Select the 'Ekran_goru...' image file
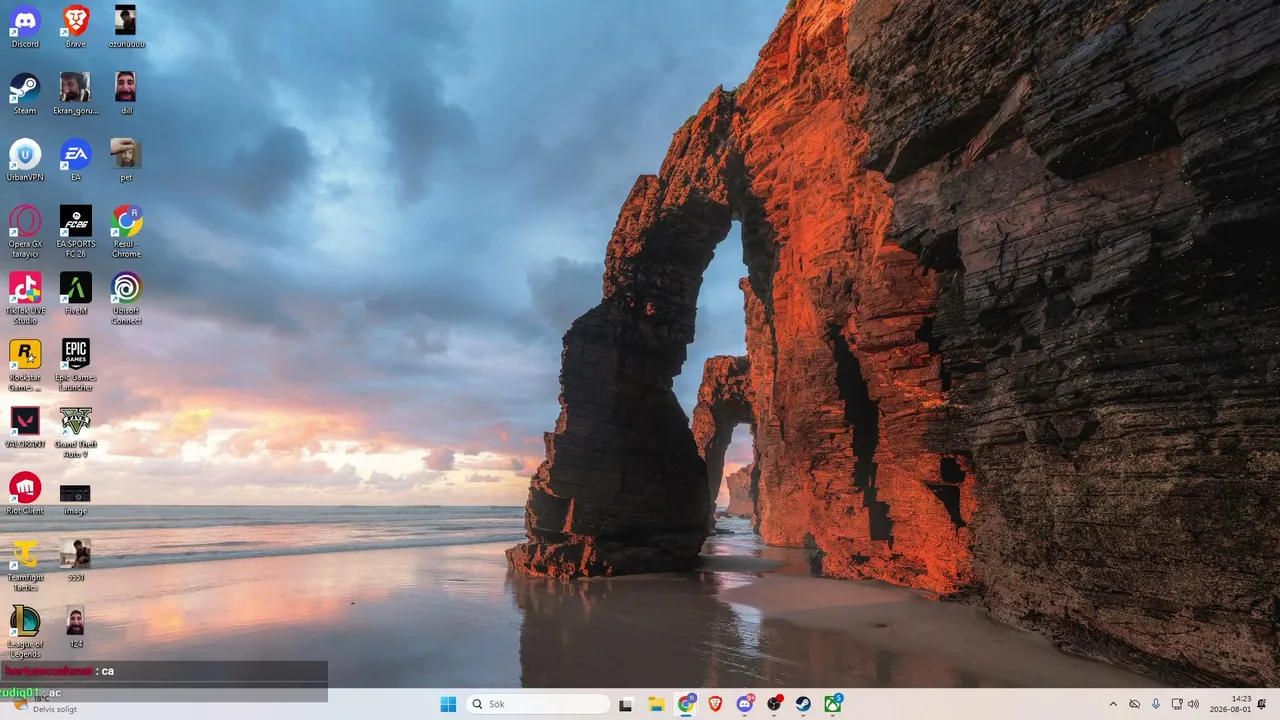The height and width of the screenshot is (720, 1280). click(76, 94)
